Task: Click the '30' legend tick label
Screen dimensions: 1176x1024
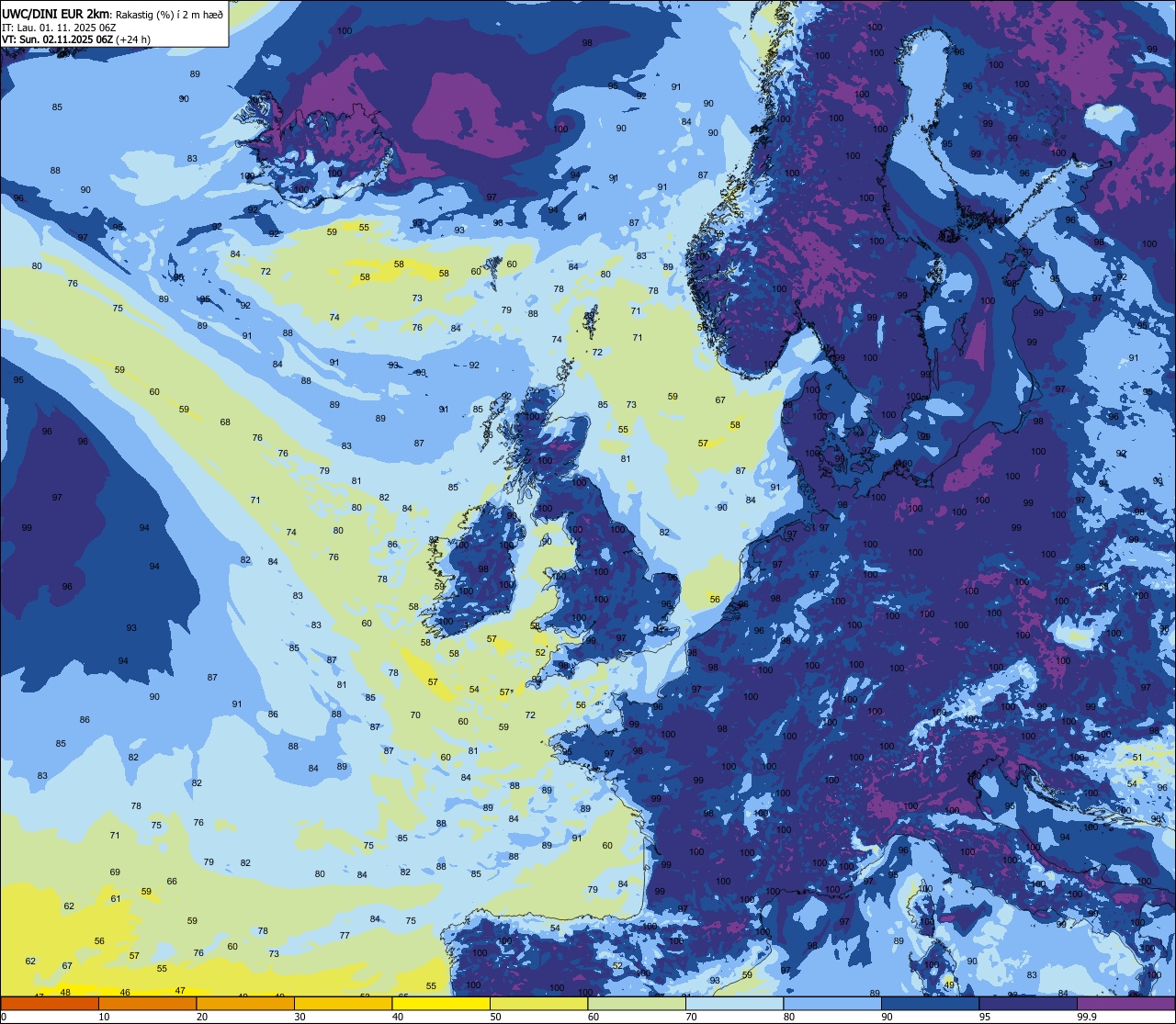Action: (x=300, y=1017)
